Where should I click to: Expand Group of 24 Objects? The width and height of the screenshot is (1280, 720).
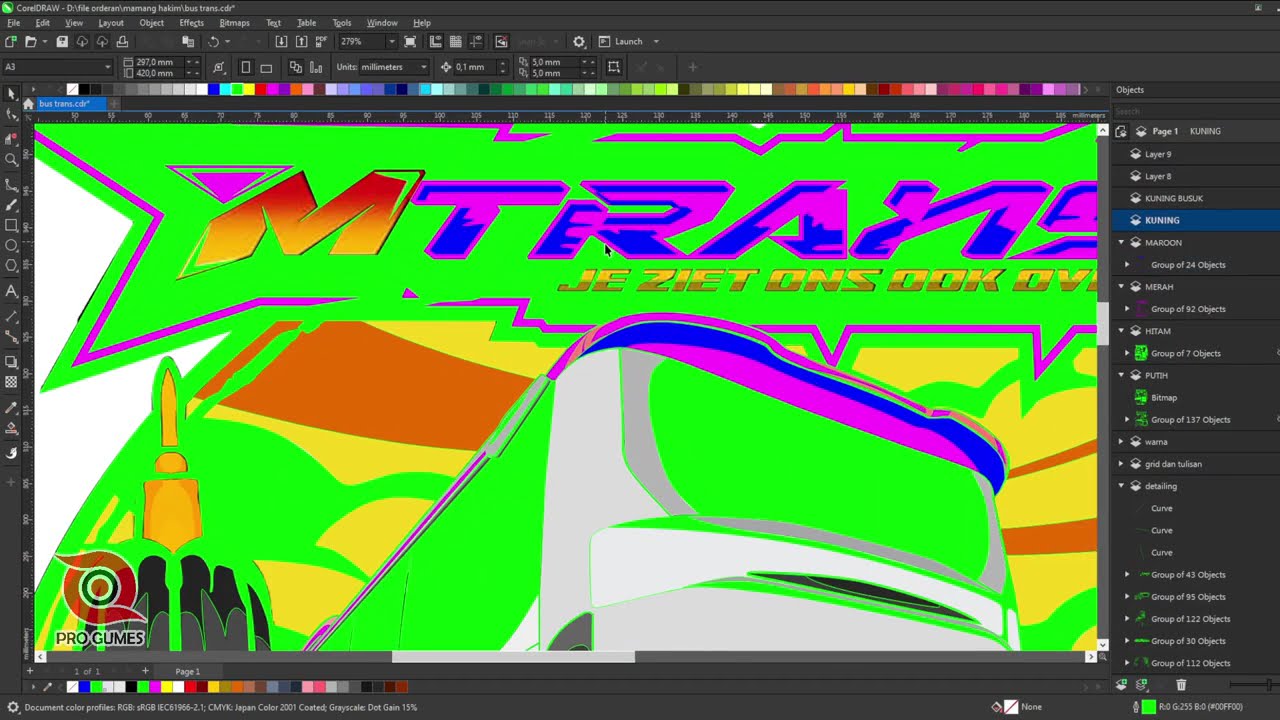[x=1127, y=265]
